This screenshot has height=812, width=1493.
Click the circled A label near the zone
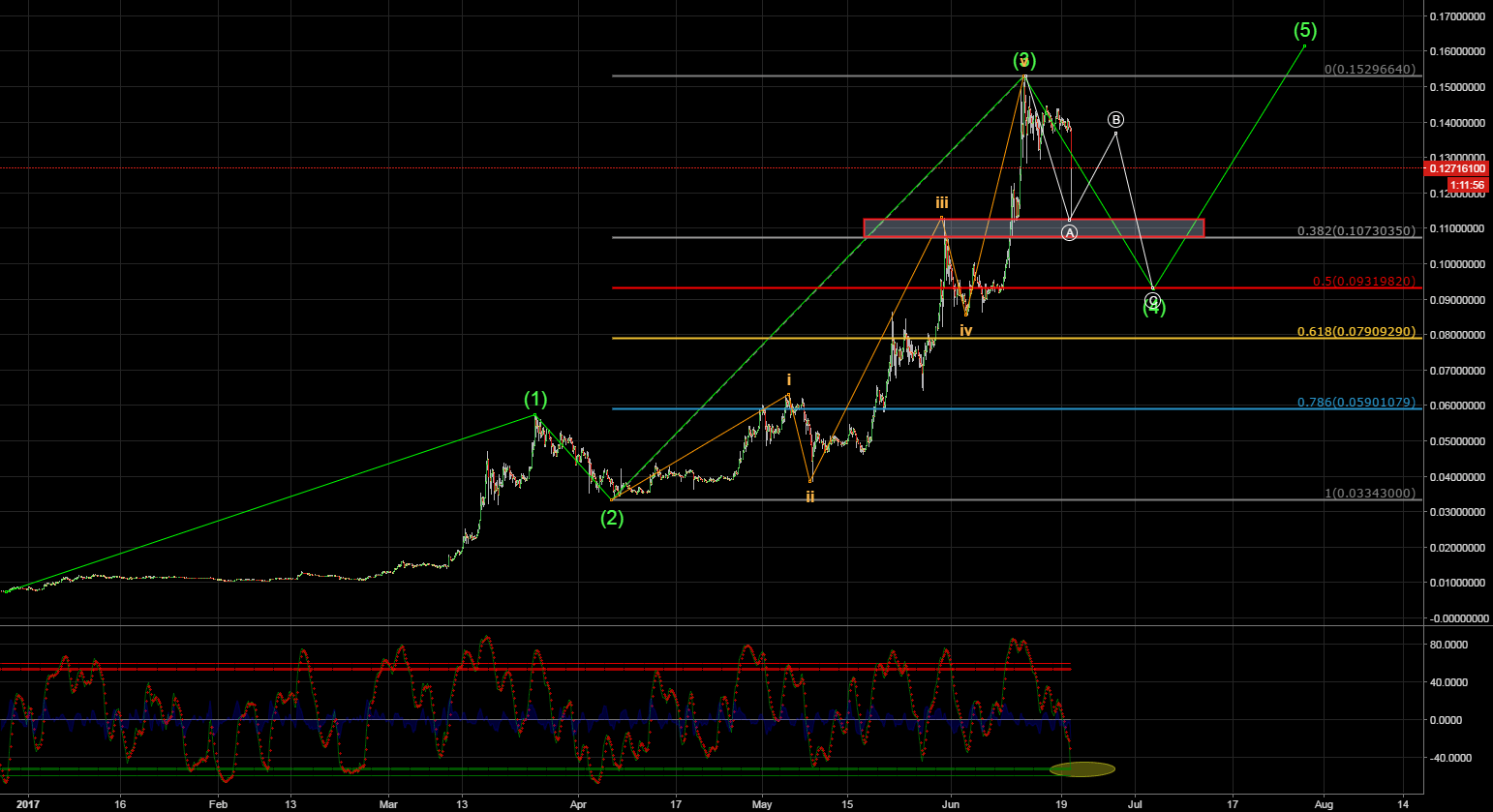pos(1069,232)
